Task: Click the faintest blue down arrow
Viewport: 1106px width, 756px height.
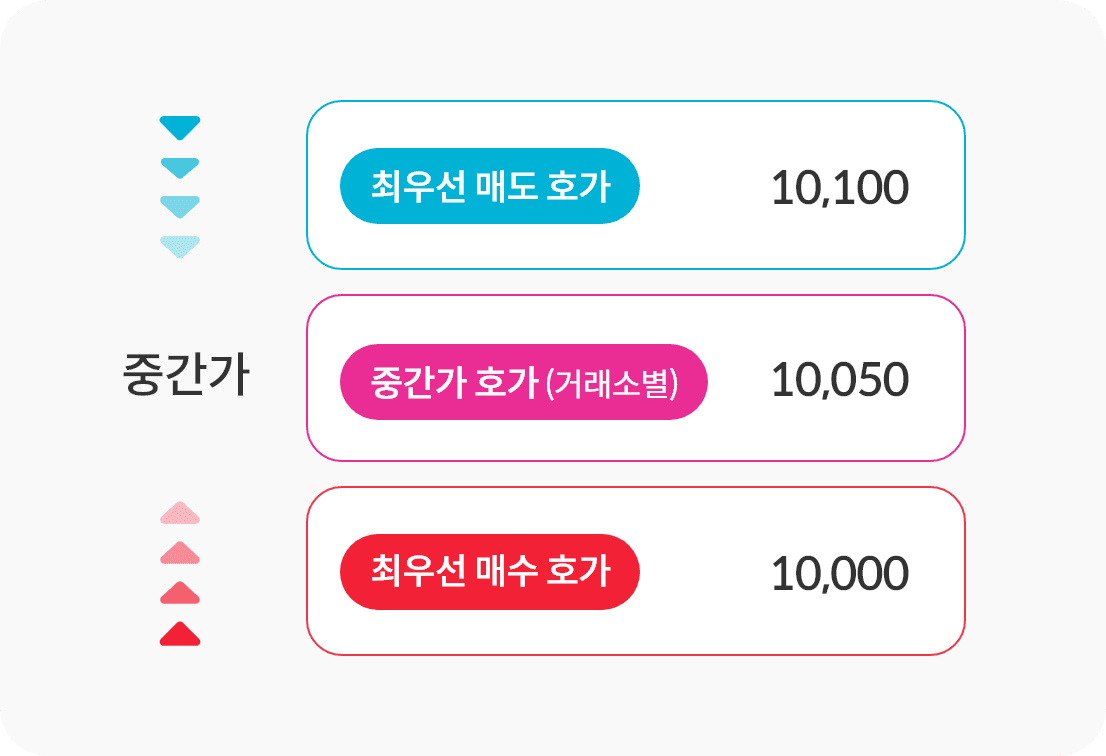Action: coord(180,247)
